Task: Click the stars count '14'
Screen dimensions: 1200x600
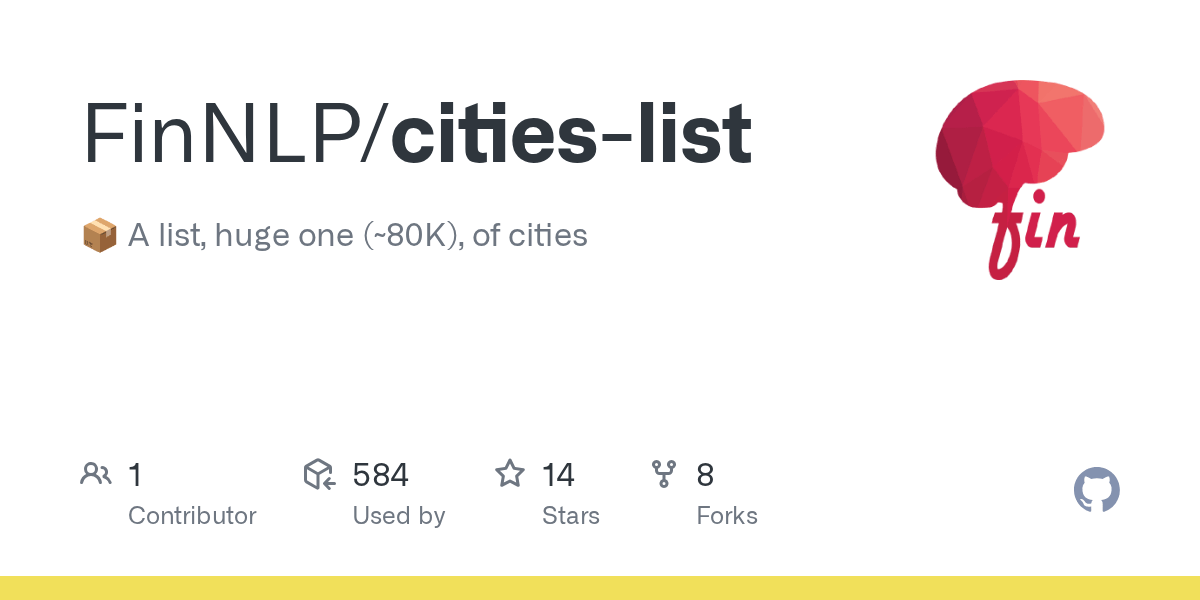Action: pyautogui.click(x=558, y=475)
